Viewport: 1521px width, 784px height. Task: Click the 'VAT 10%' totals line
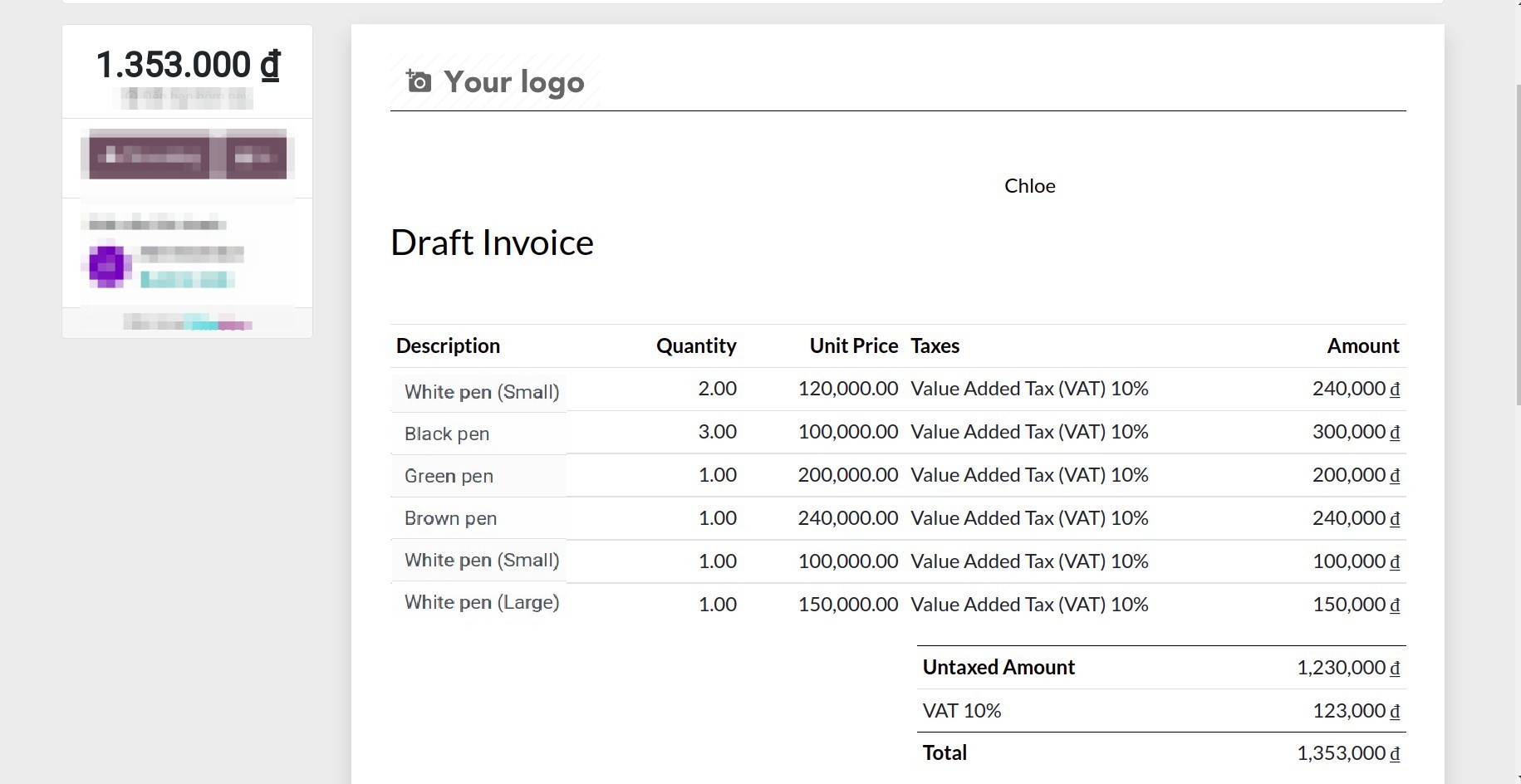(x=961, y=710)
